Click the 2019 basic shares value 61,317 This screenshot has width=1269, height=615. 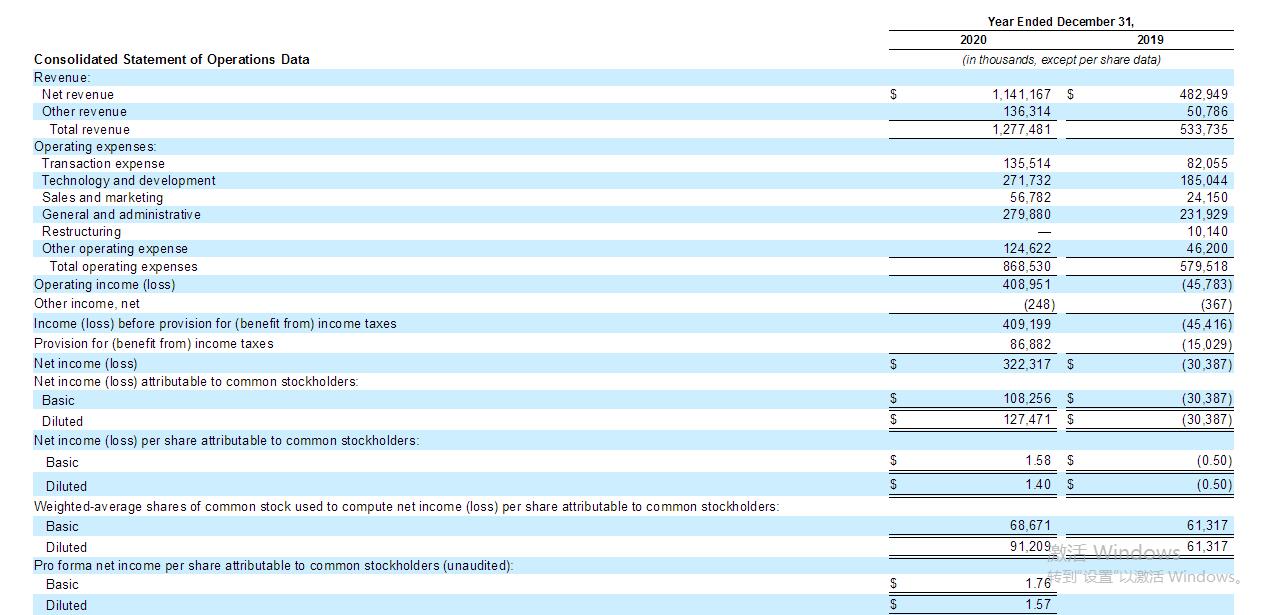[1208, 525]
